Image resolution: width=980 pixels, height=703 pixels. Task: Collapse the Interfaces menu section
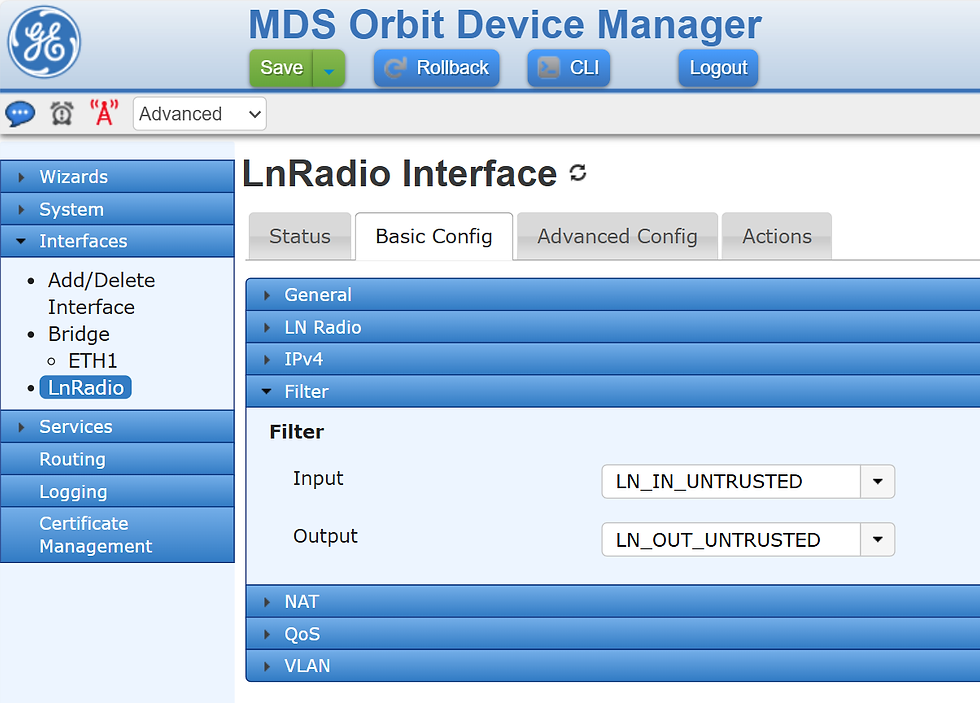coord(118,241)
